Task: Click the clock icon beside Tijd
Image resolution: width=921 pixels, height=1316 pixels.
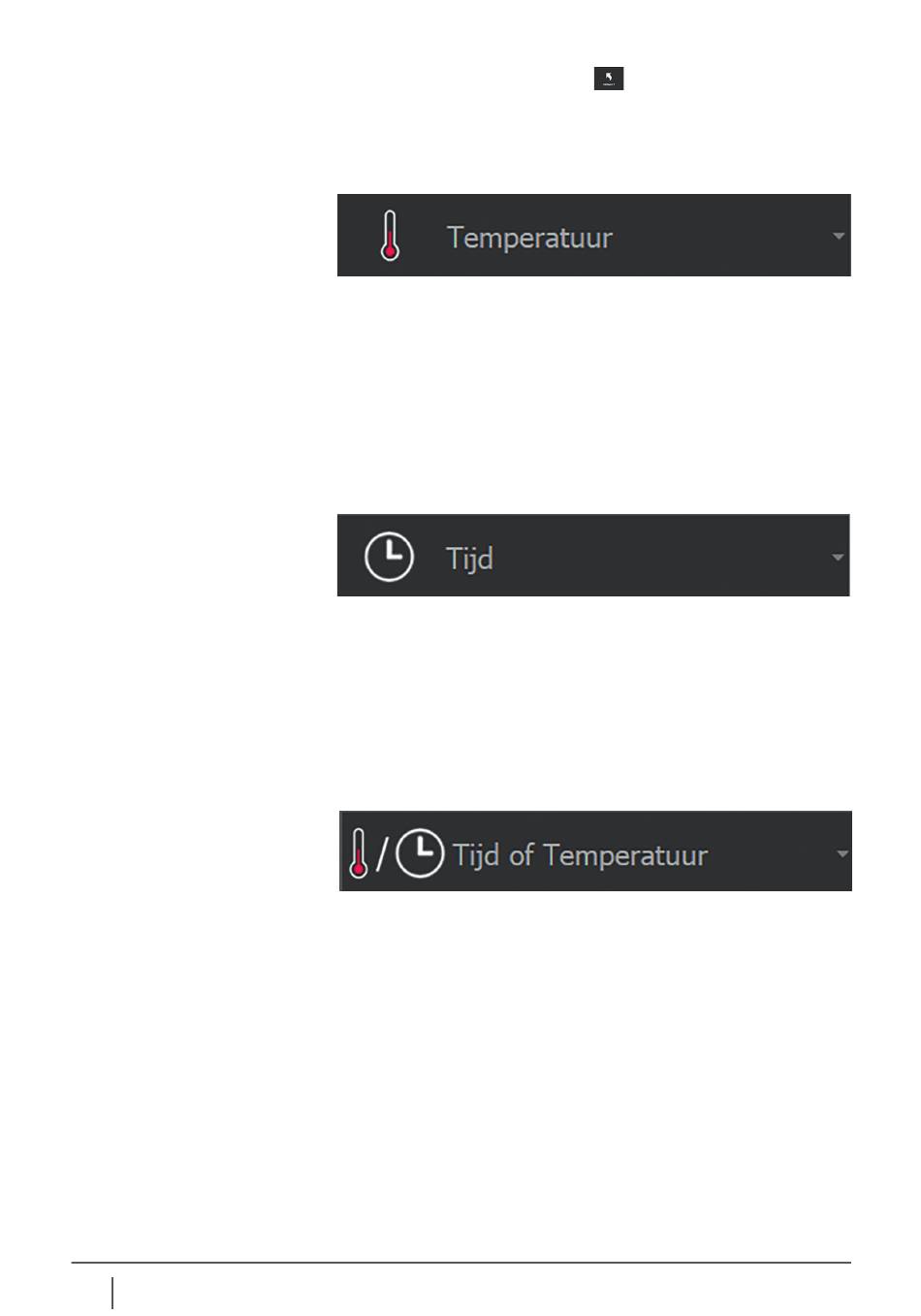Action: 389,557
